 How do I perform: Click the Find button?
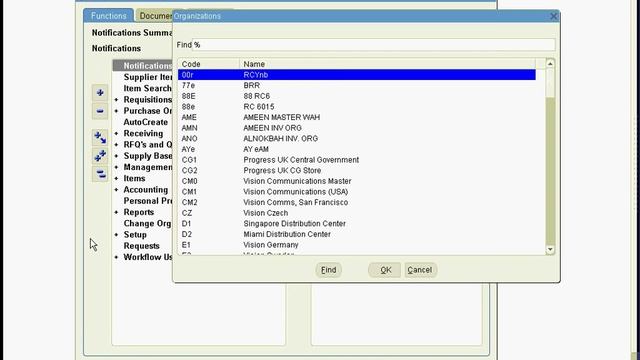[329, 270]
